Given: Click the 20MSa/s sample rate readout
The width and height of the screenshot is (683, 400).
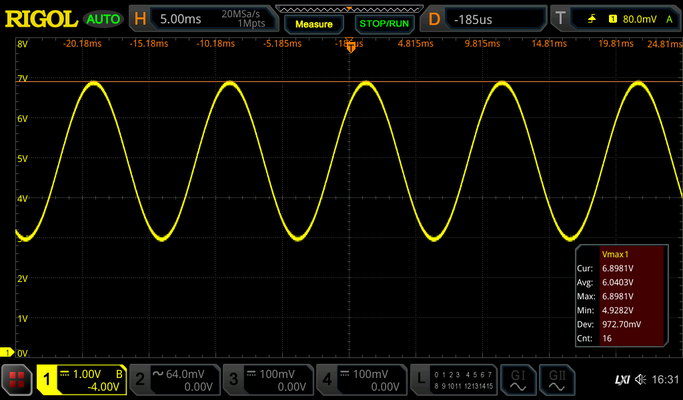Looking at the screenshot, I should pos(240,14).
